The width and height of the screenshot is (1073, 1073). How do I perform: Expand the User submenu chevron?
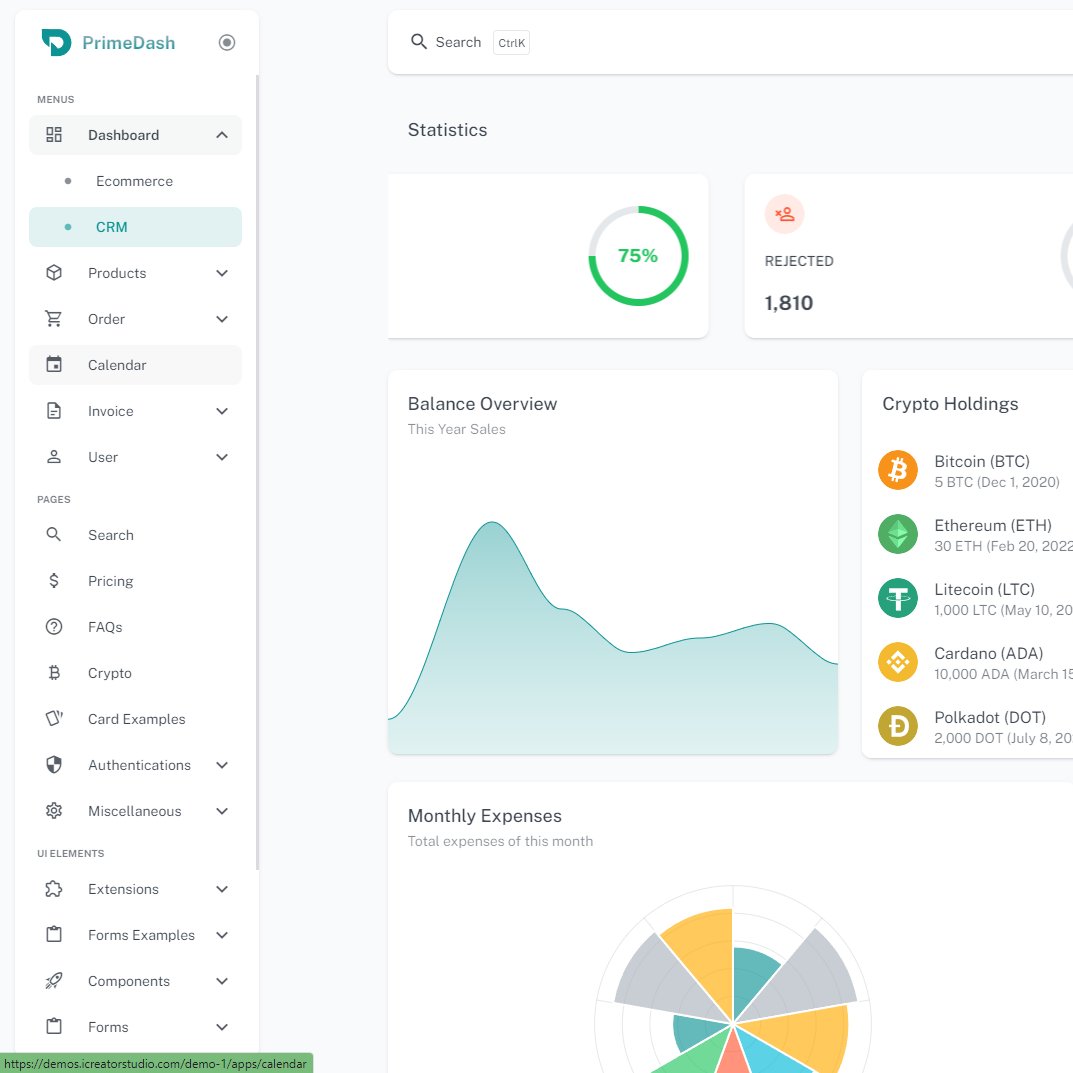click(x=222, y=457)
